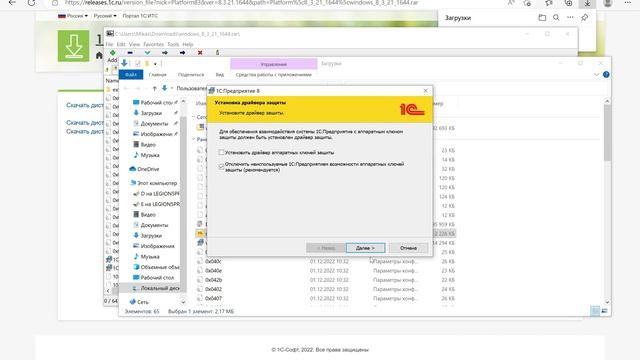Viewport: 640px width, 360px height.
Task: Click the Up arrow in Explorer navigation bar
Action: click(154, 89)
